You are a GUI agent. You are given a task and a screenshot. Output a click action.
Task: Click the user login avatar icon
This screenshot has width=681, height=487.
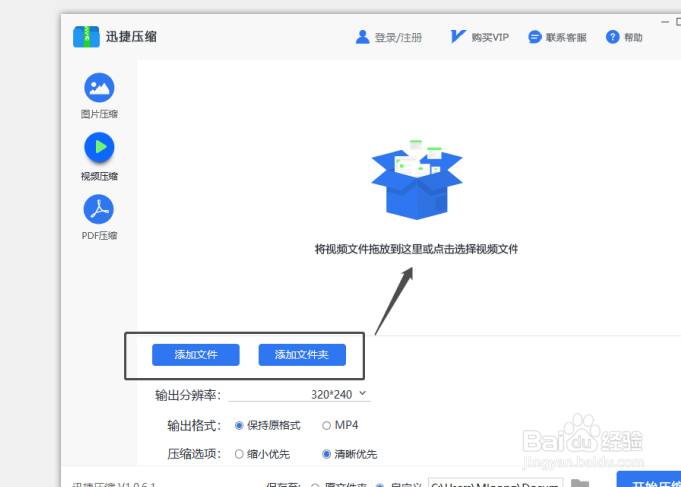(362, 37)
